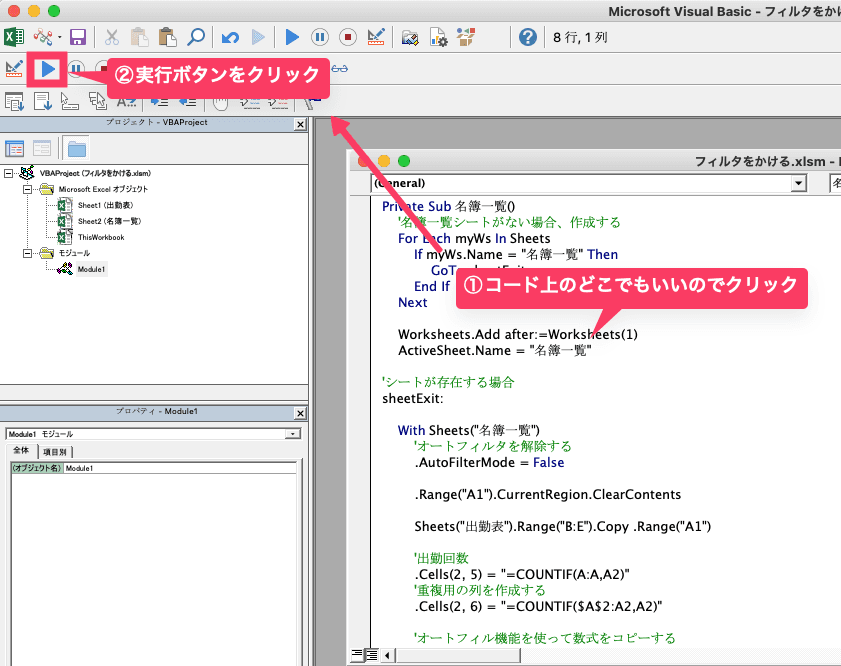Viewport: 841px width, 666px height.
Task: Click the Insert Module icon in the toolbar
Action: [42, 37]
